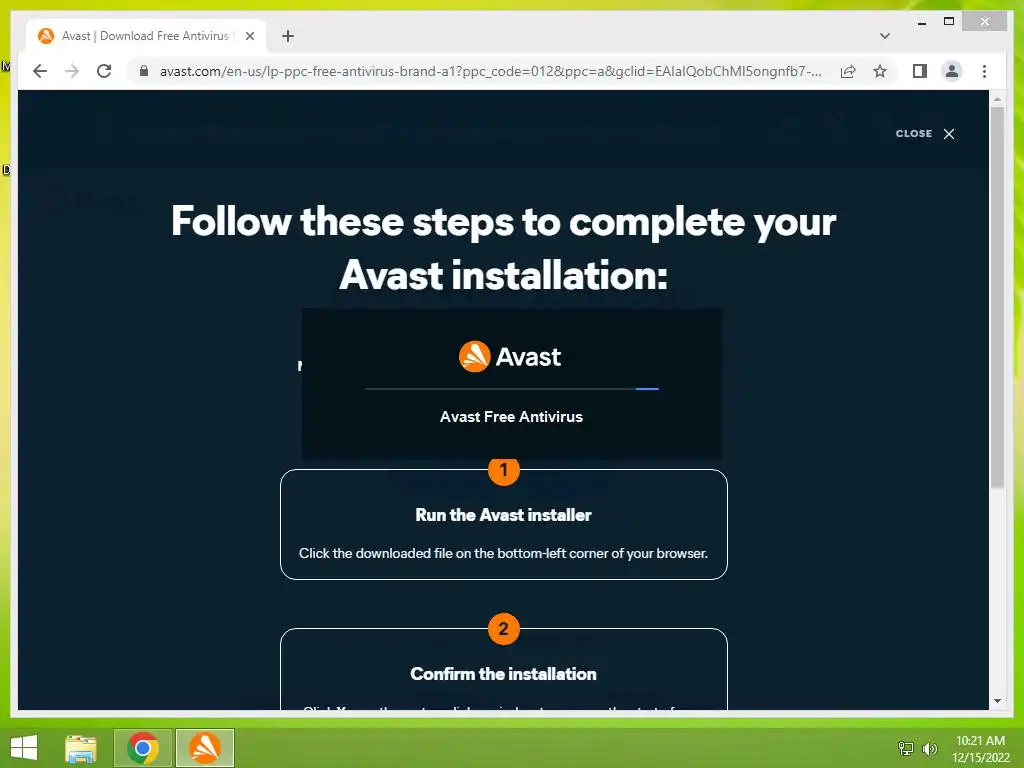Click the site lock icon
Viewport: 1024px width, 768px height.
pos(144,71)
